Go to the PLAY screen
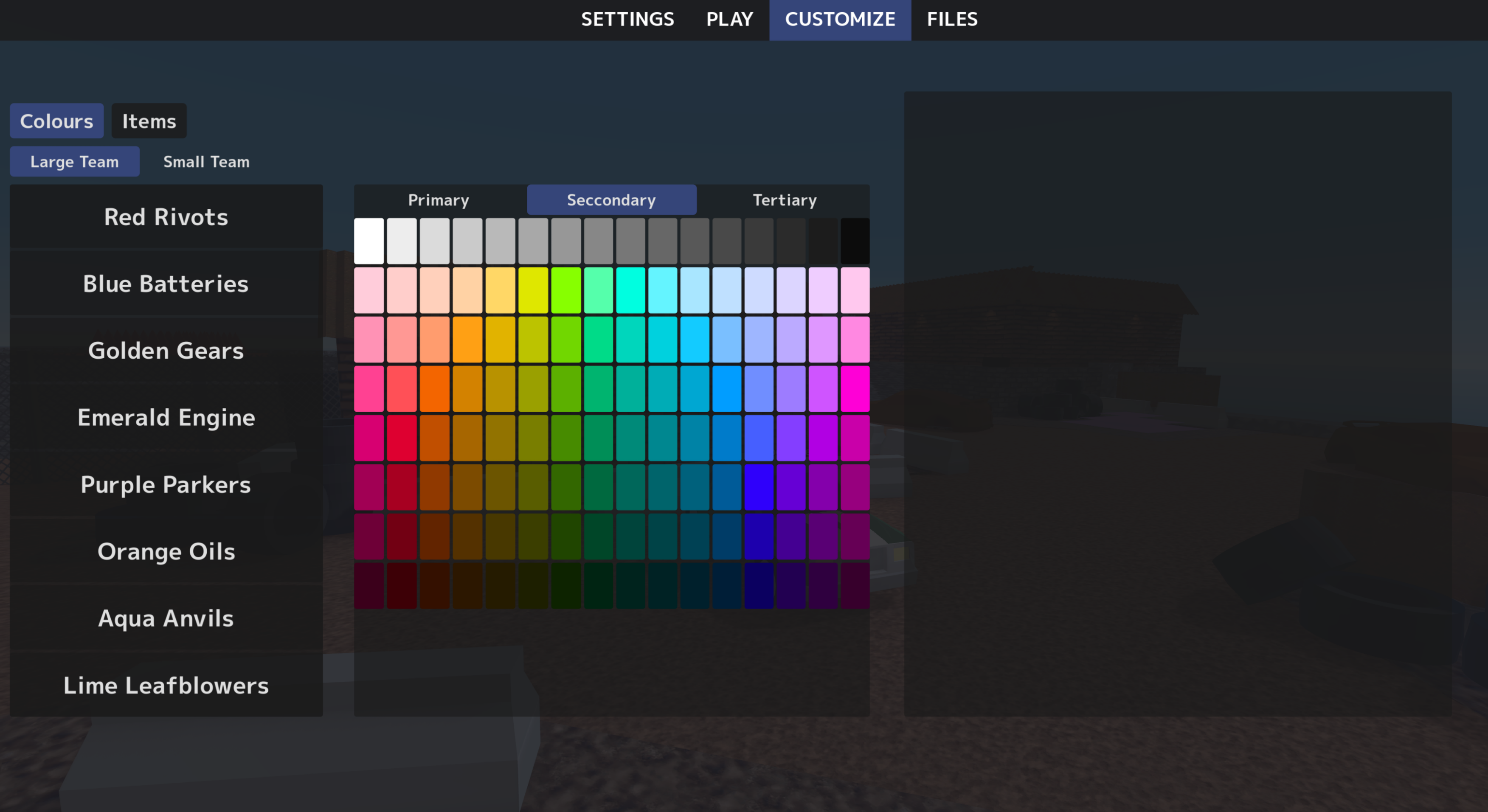The image size is (1488, 812). tap(729, 19)
